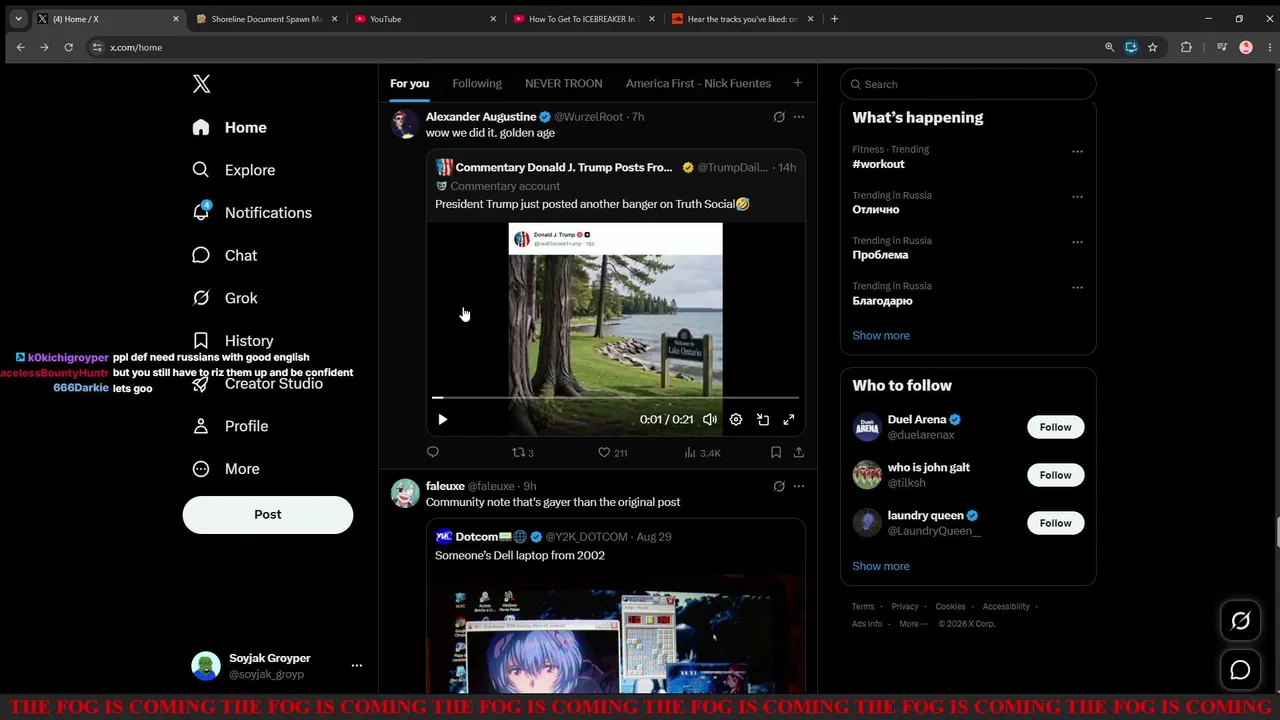Screen dimensions: 1280x720
Task: Open faleuxe's profile avatar
Action: coord(405,494)
